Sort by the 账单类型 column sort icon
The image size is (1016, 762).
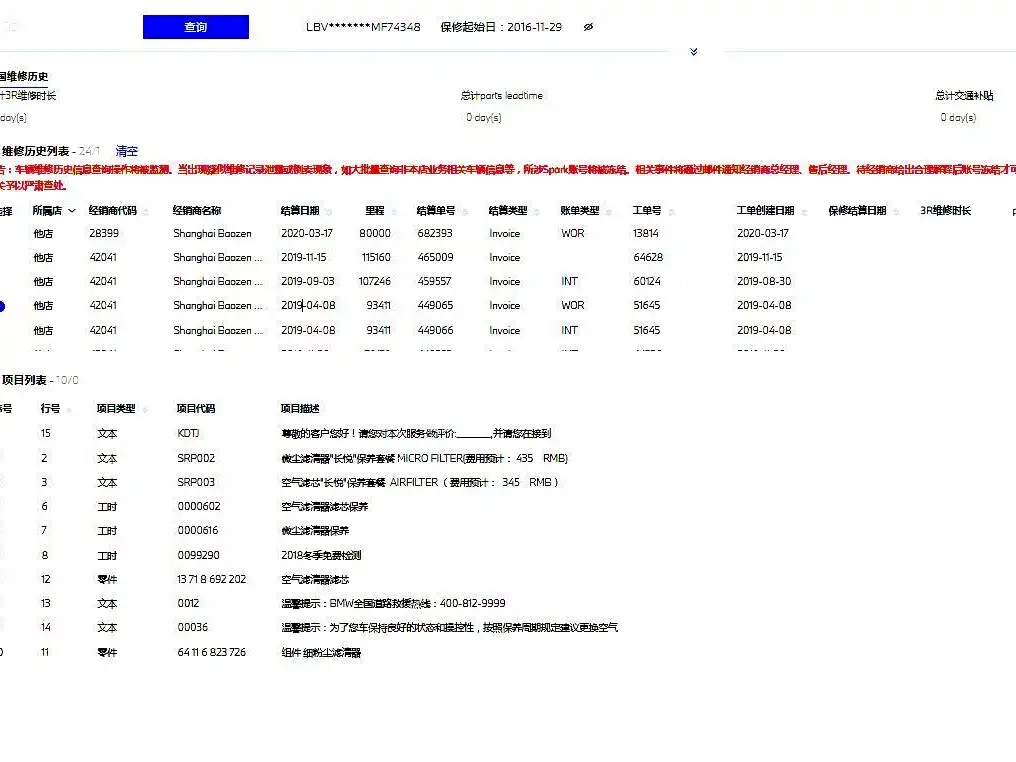[x=608, y=211]
